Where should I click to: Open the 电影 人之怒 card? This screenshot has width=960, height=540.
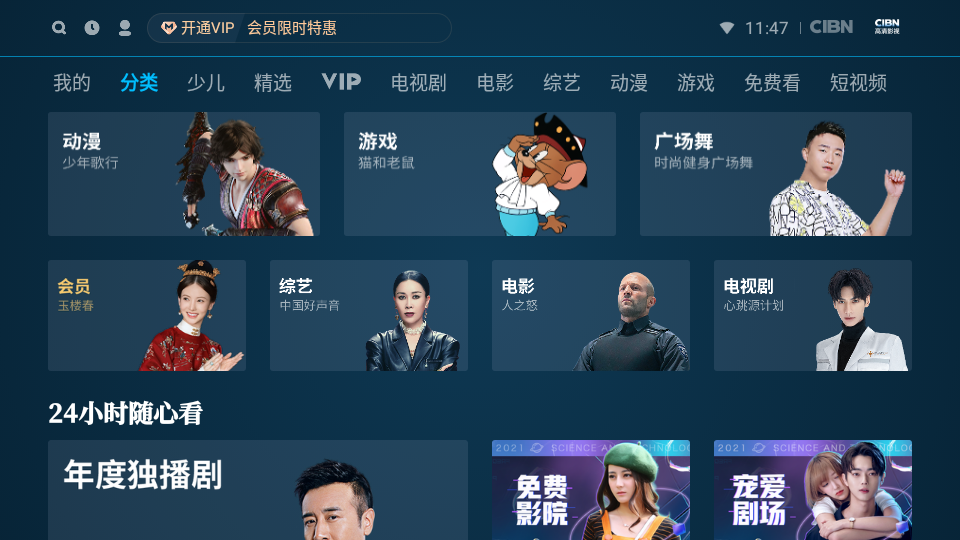[591, 315]
